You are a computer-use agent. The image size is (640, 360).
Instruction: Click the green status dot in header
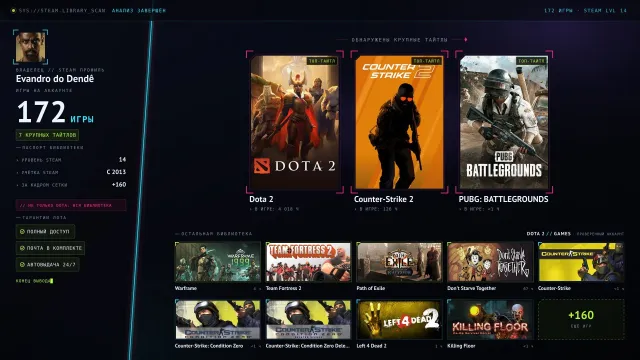(13, 11)
